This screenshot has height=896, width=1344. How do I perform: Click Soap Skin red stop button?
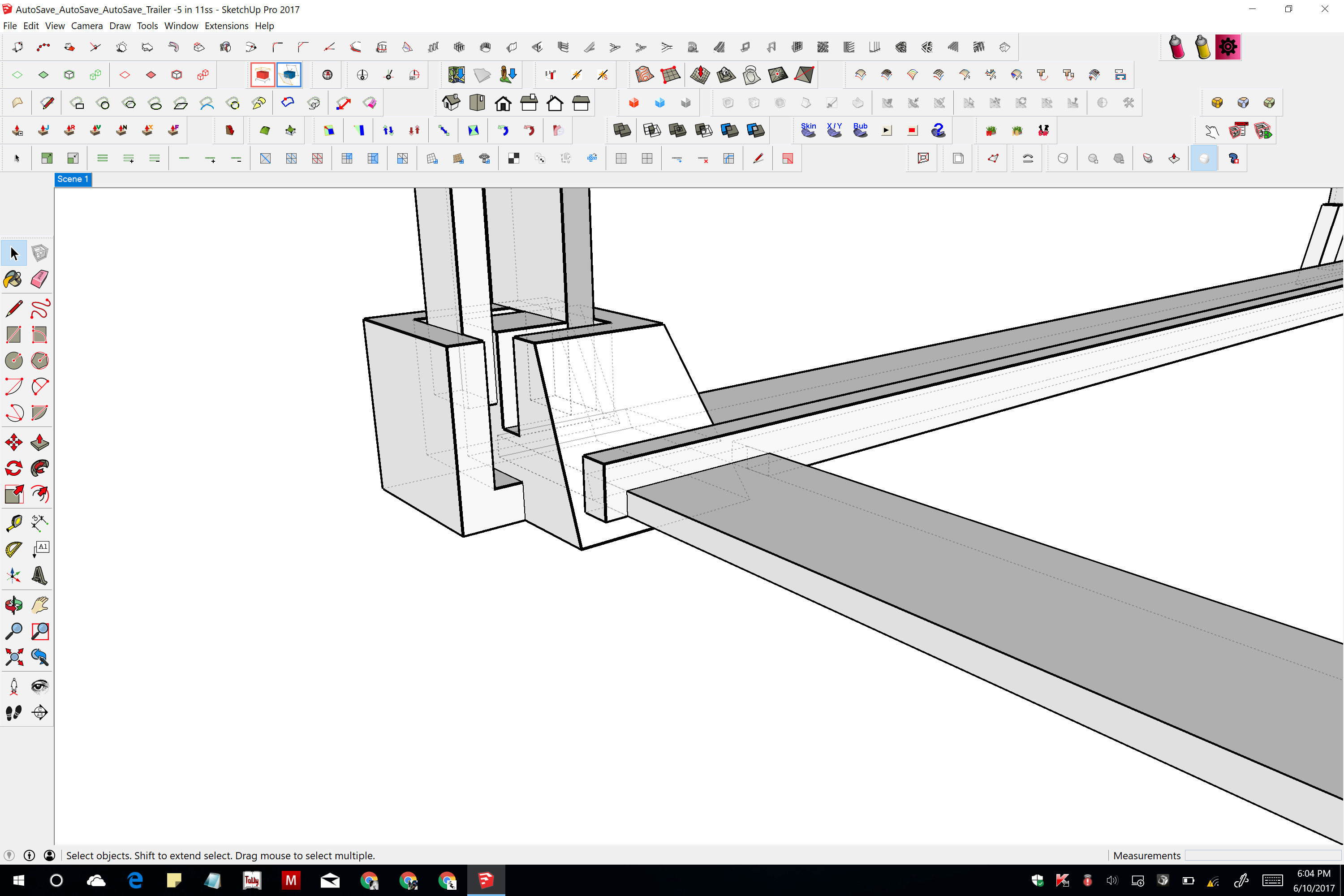click(x=912, y=130)
